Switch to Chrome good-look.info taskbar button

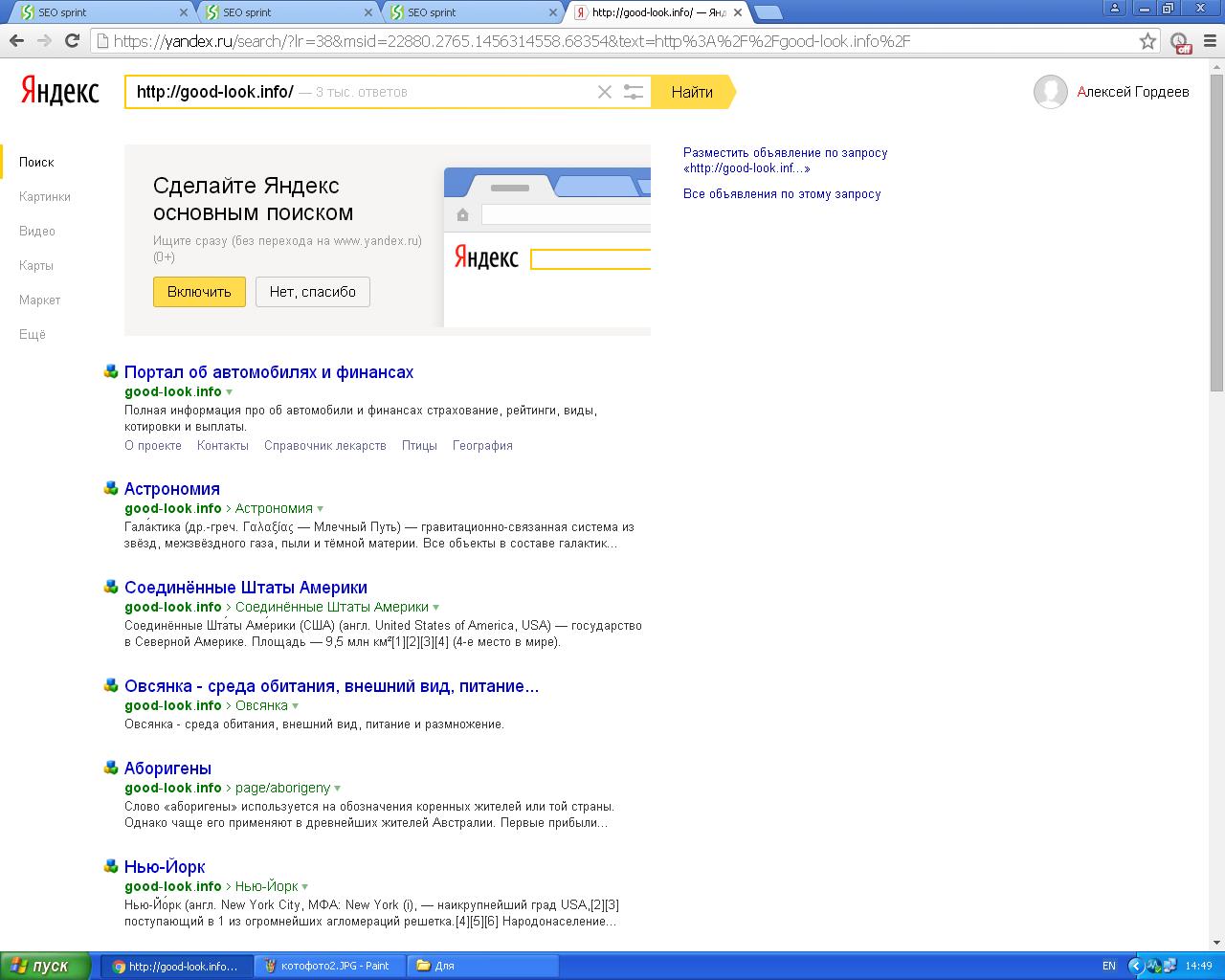coord(177,966)
